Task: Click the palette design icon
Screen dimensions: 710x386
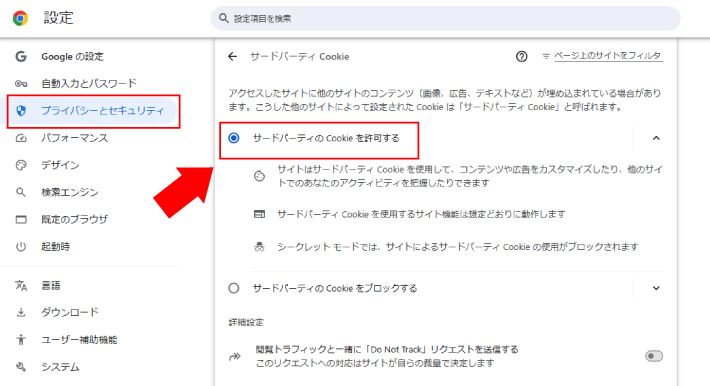Action: coord(21,165)
